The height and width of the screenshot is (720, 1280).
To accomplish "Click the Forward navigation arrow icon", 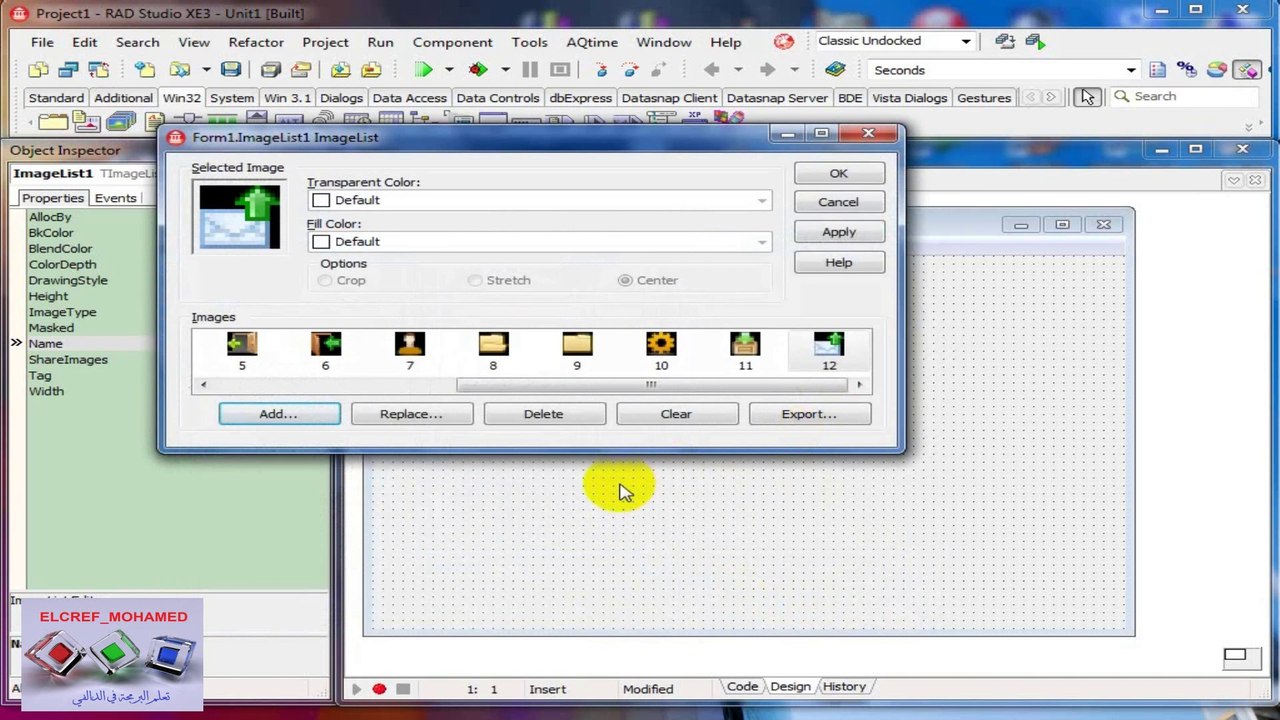I will tap(767, 70).
